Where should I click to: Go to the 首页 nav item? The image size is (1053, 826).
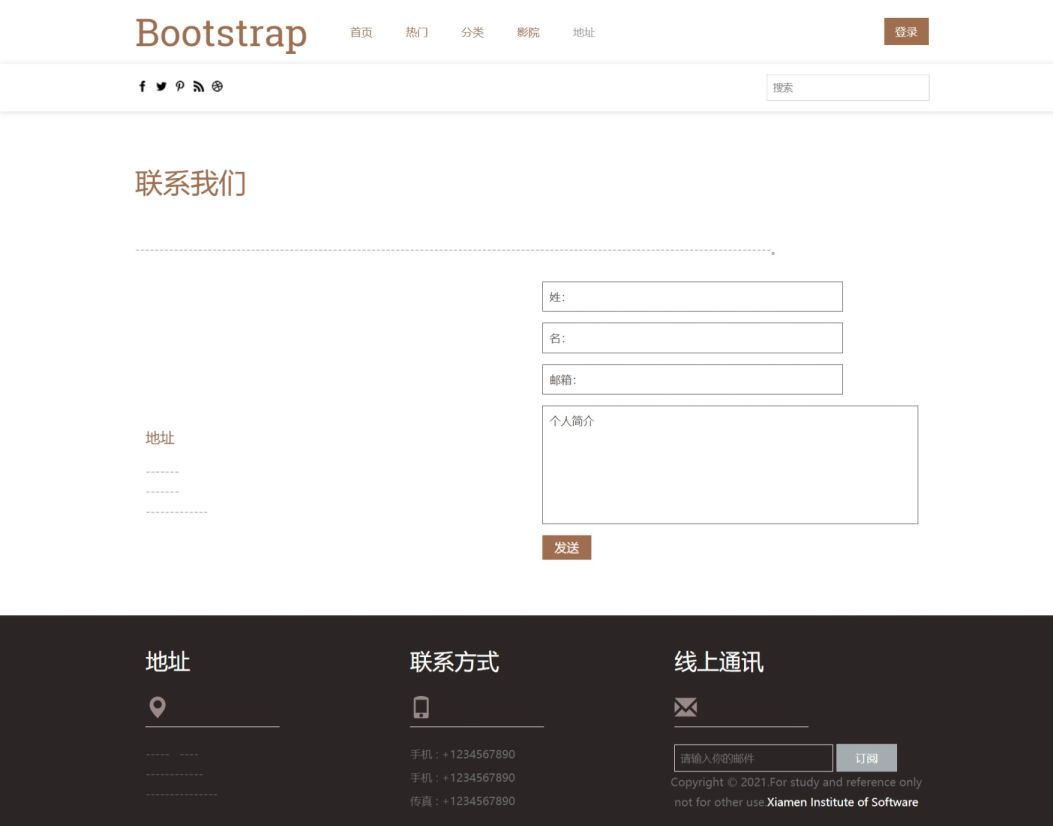click(x=361, y=33)
